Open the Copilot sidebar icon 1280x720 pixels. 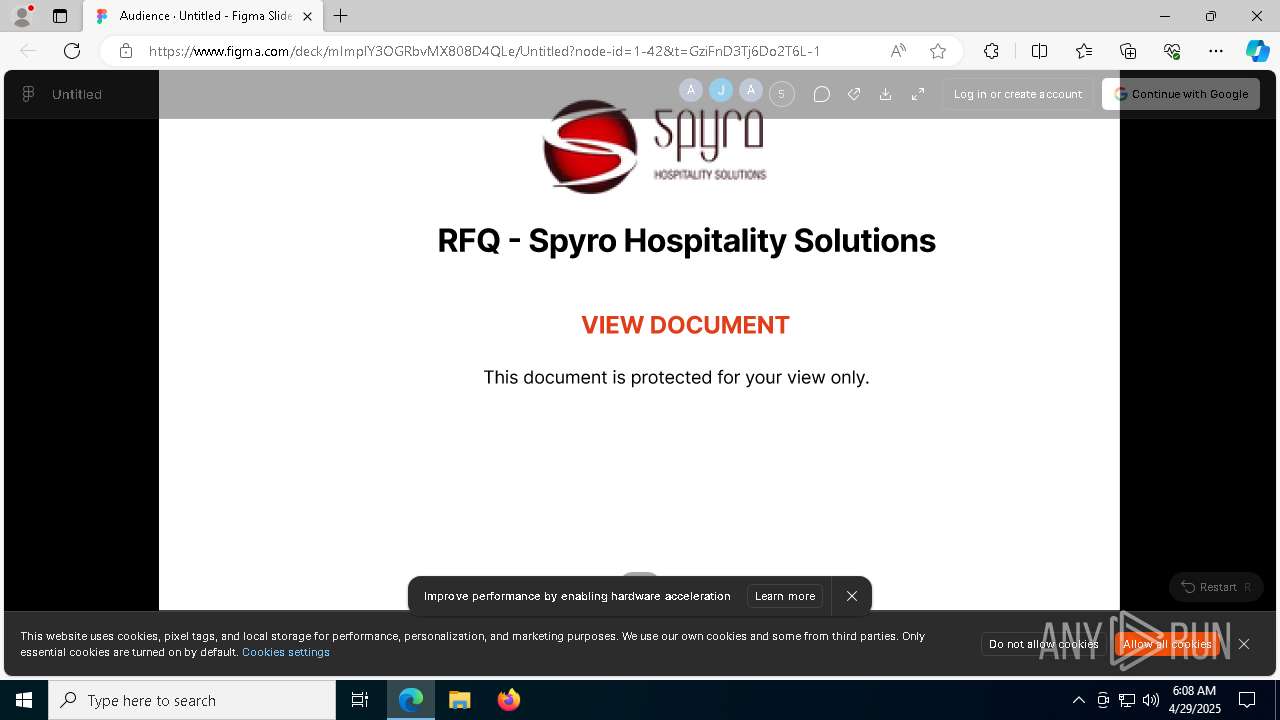(x=1257, y=51)
